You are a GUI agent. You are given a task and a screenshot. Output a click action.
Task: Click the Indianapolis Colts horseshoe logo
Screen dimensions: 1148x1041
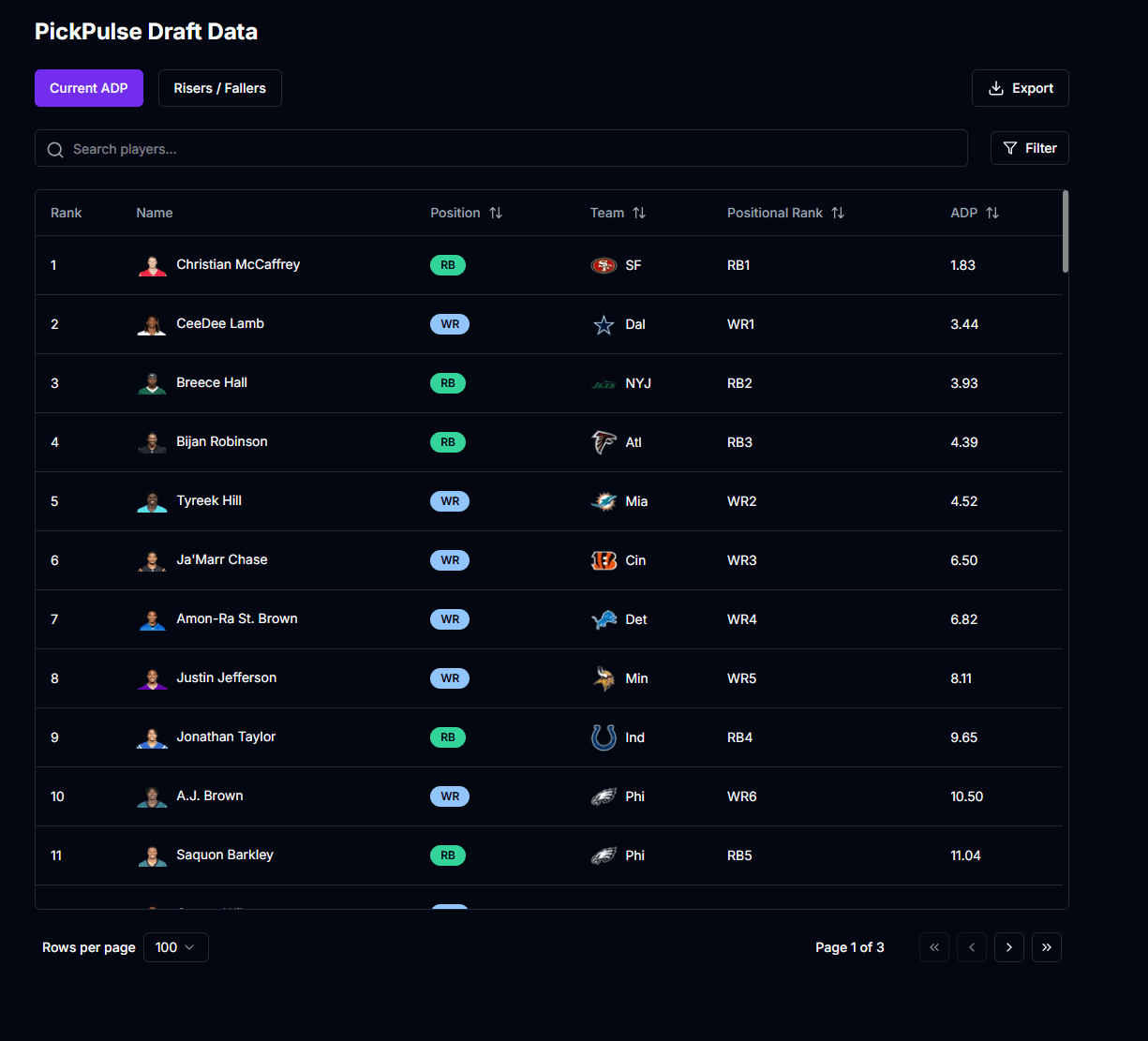[x=604, y=737]
